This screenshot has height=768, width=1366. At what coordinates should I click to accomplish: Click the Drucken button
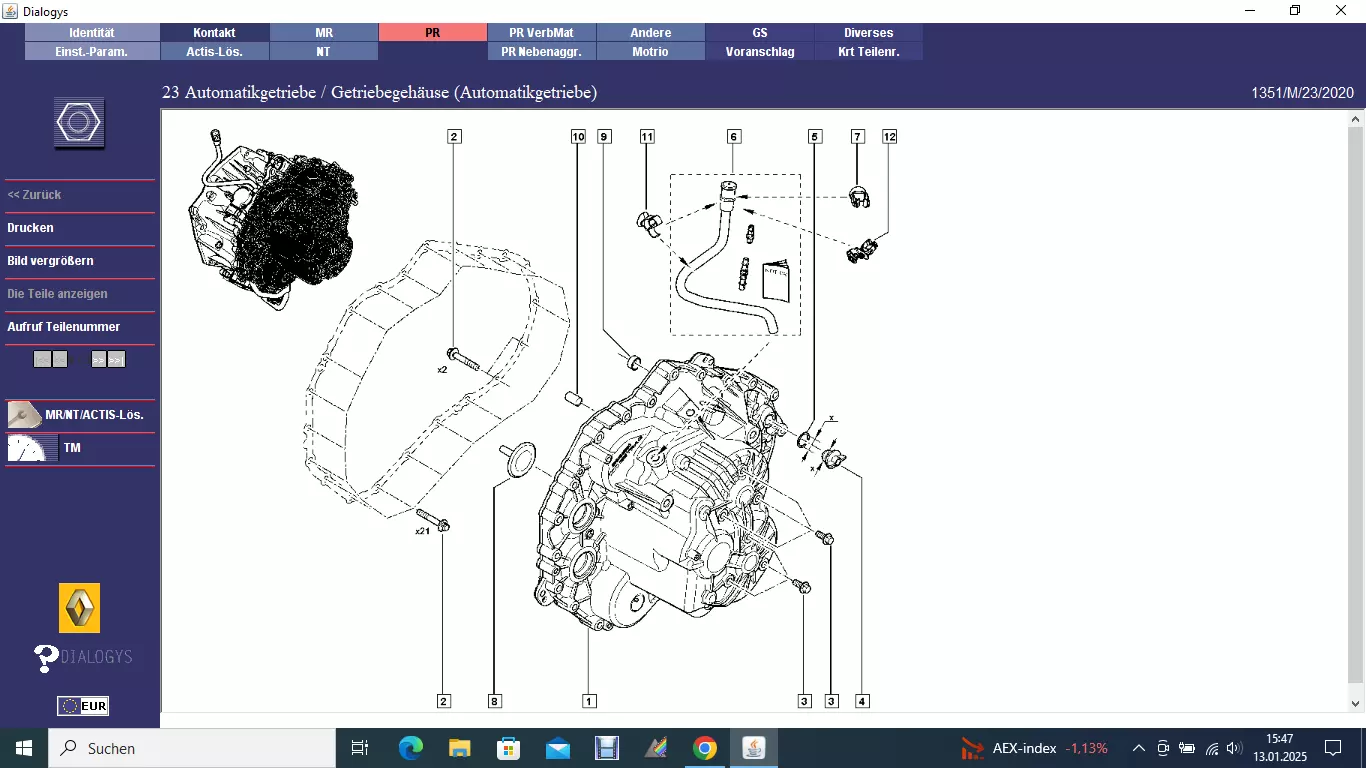pyautogui.click(x=30, y=227)
